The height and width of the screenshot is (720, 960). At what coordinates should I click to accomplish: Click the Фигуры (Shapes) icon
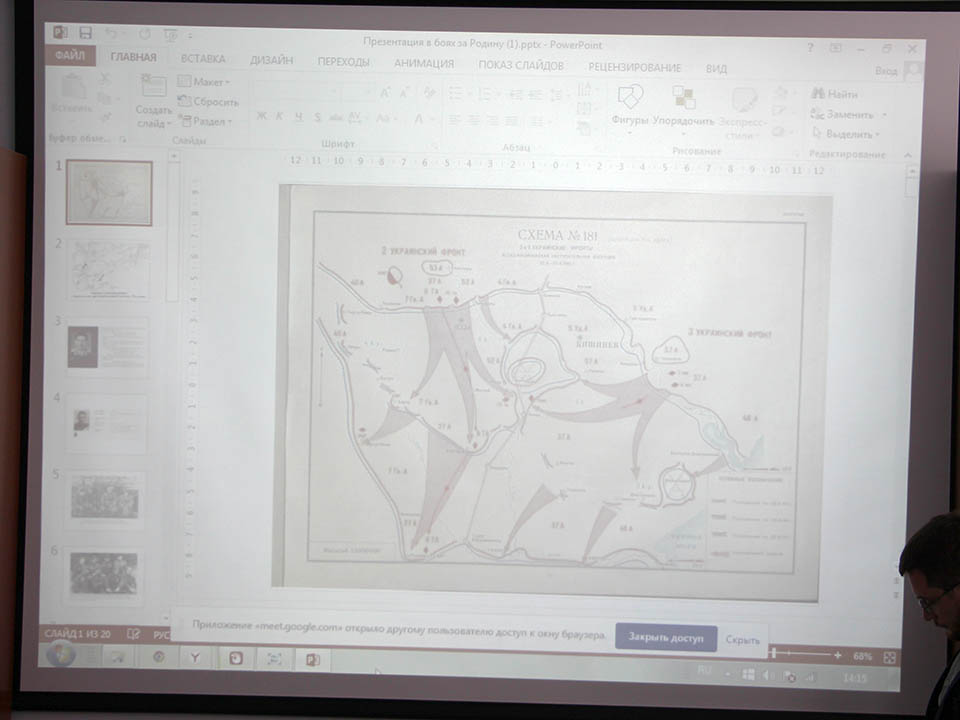tap(630, 103)
